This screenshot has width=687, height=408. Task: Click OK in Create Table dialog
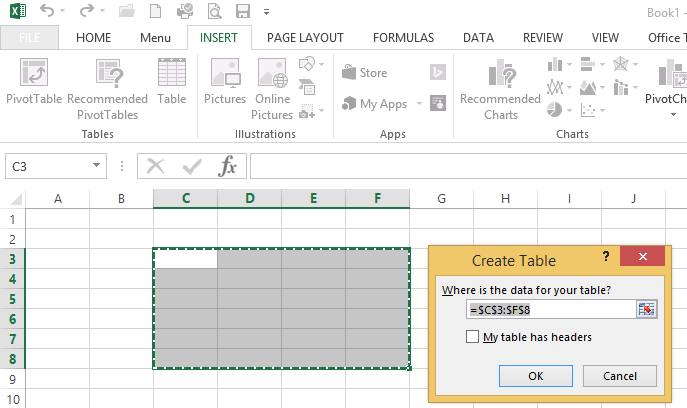(x=535, y=376)
